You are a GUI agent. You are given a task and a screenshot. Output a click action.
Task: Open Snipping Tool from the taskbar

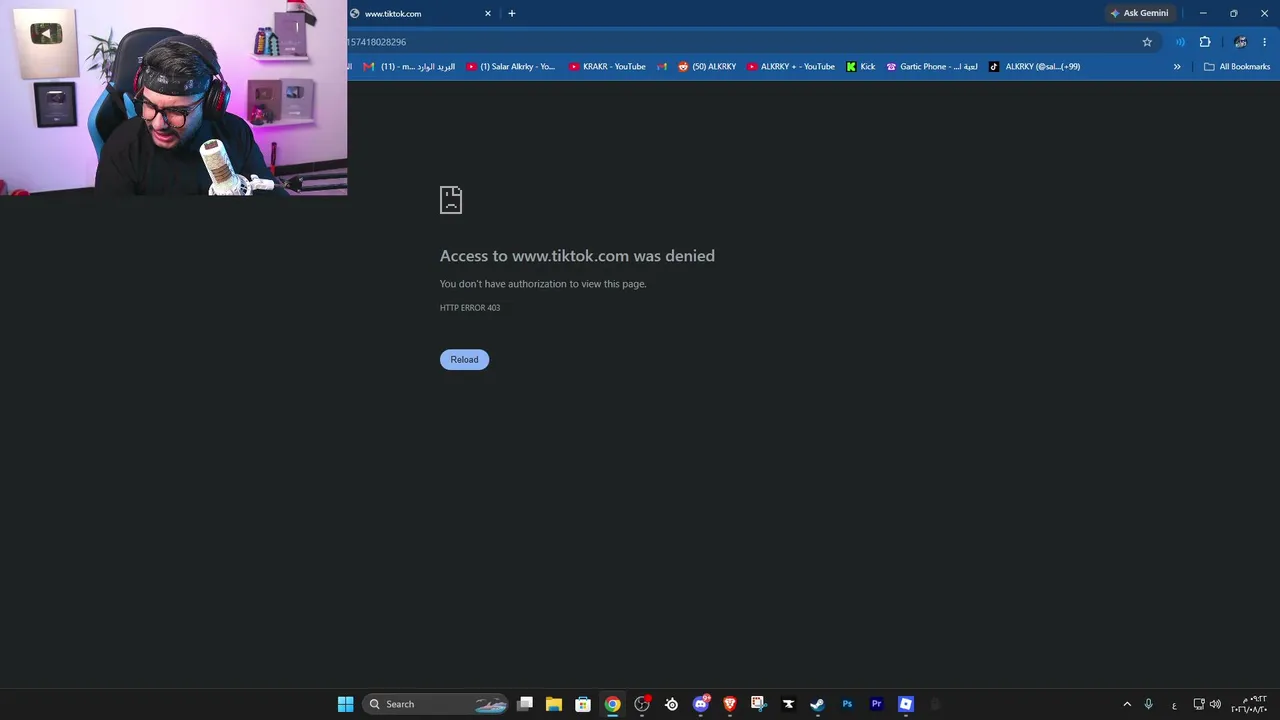pos(759,704)
